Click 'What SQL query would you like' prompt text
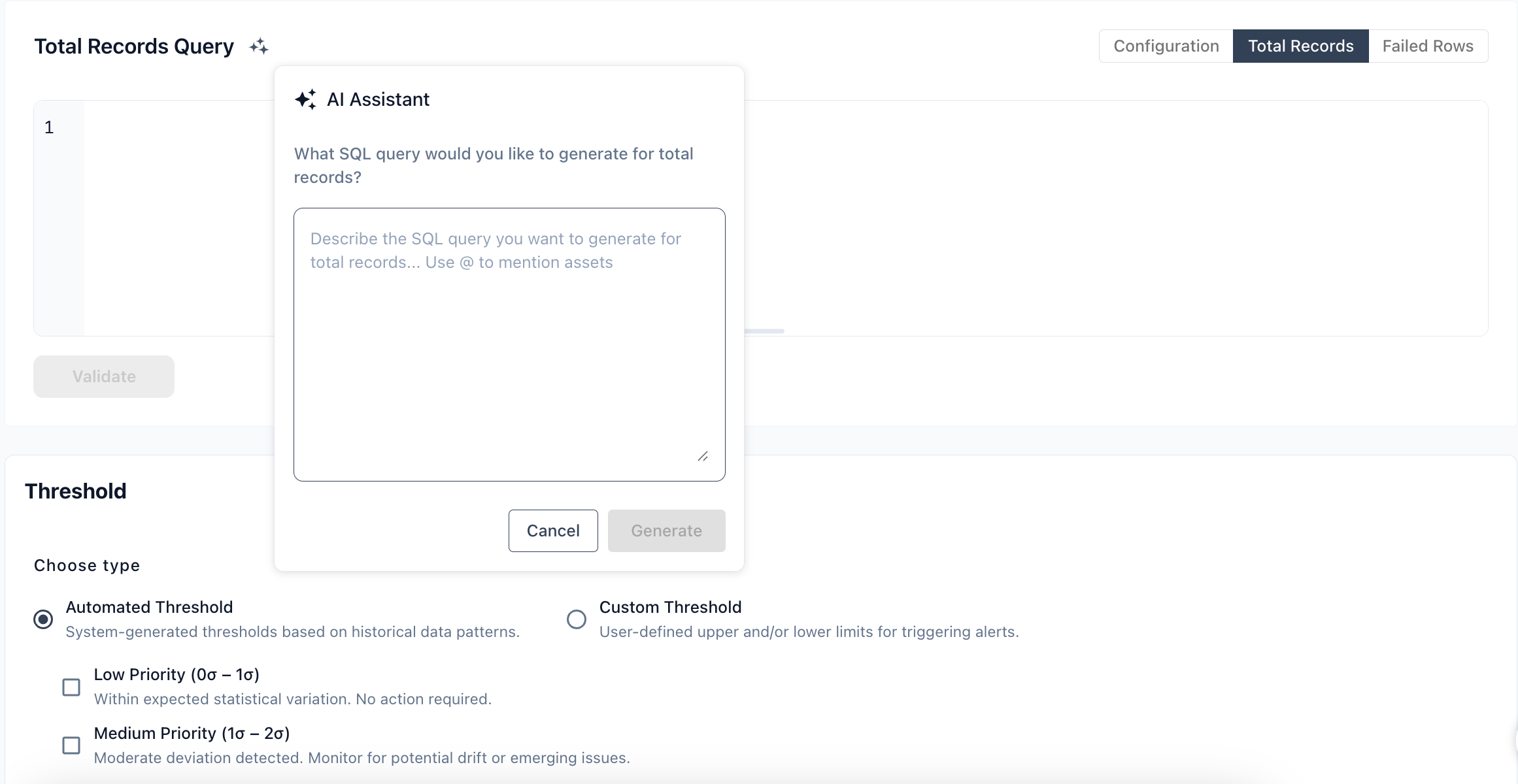 [x=494, y=165]
